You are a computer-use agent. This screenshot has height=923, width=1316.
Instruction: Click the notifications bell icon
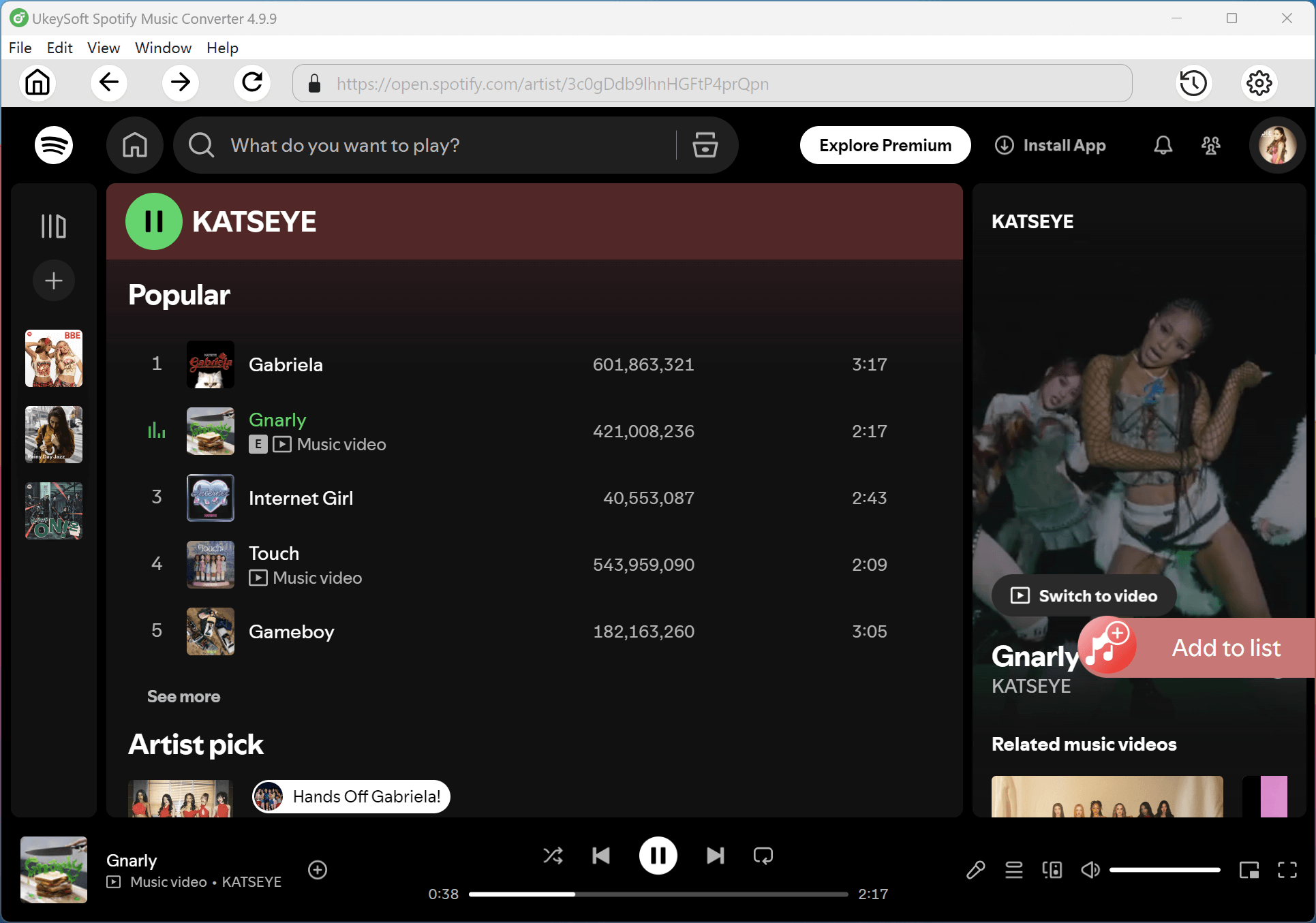pos(1163,145)
